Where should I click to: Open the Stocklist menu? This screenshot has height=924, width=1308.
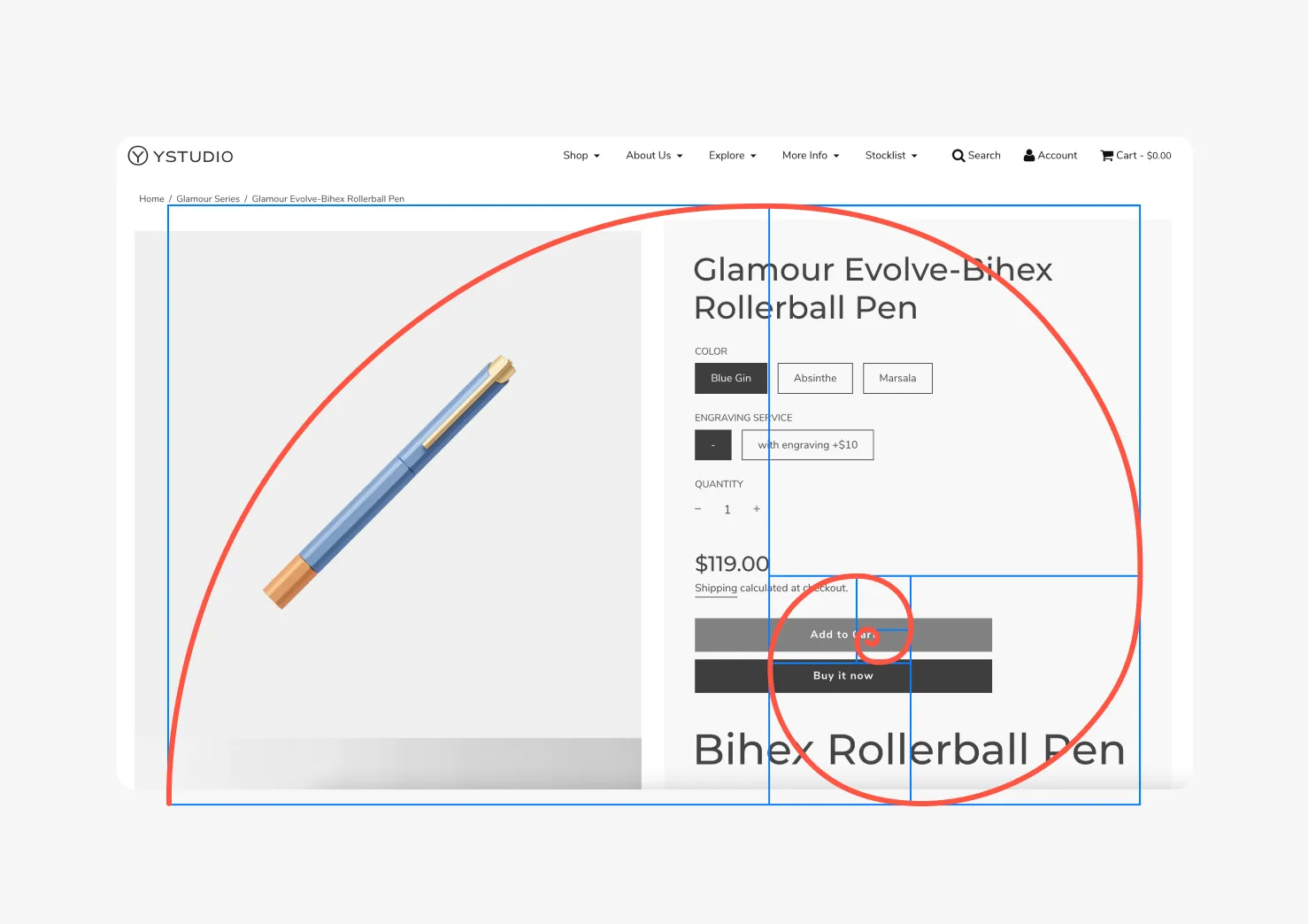coord(891,156)
